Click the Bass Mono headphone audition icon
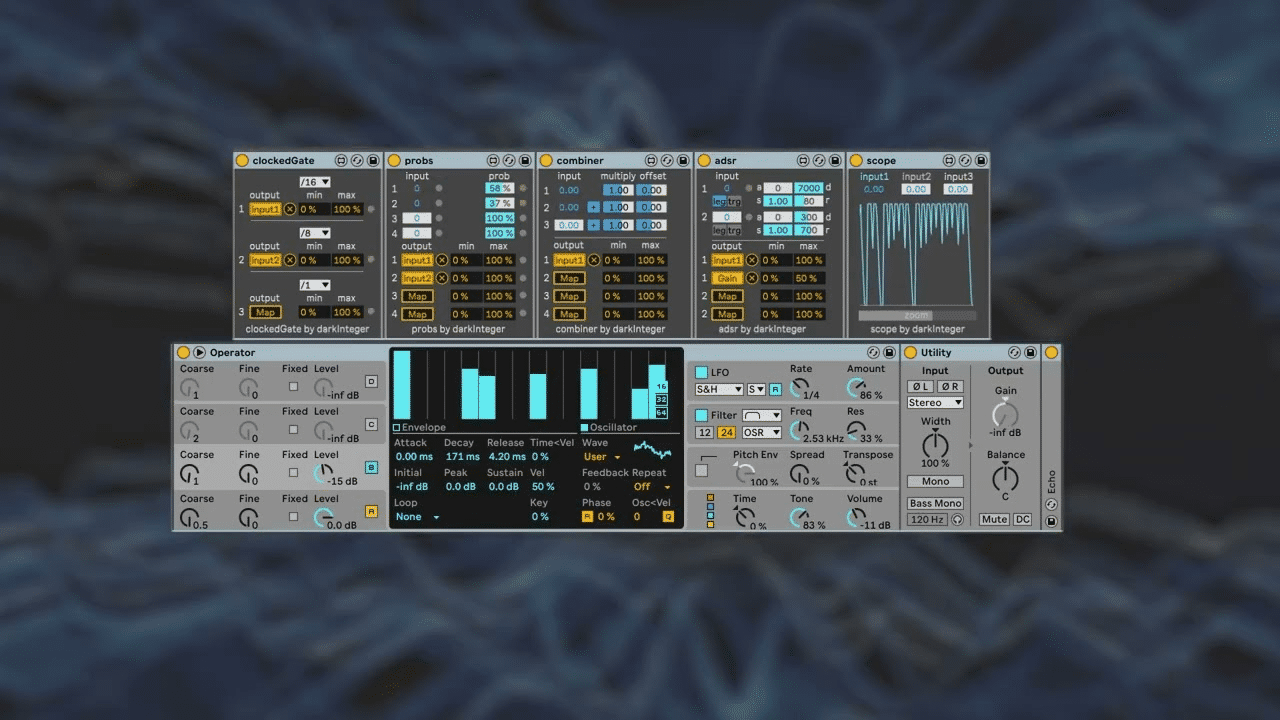 click(x=957, y=520)
